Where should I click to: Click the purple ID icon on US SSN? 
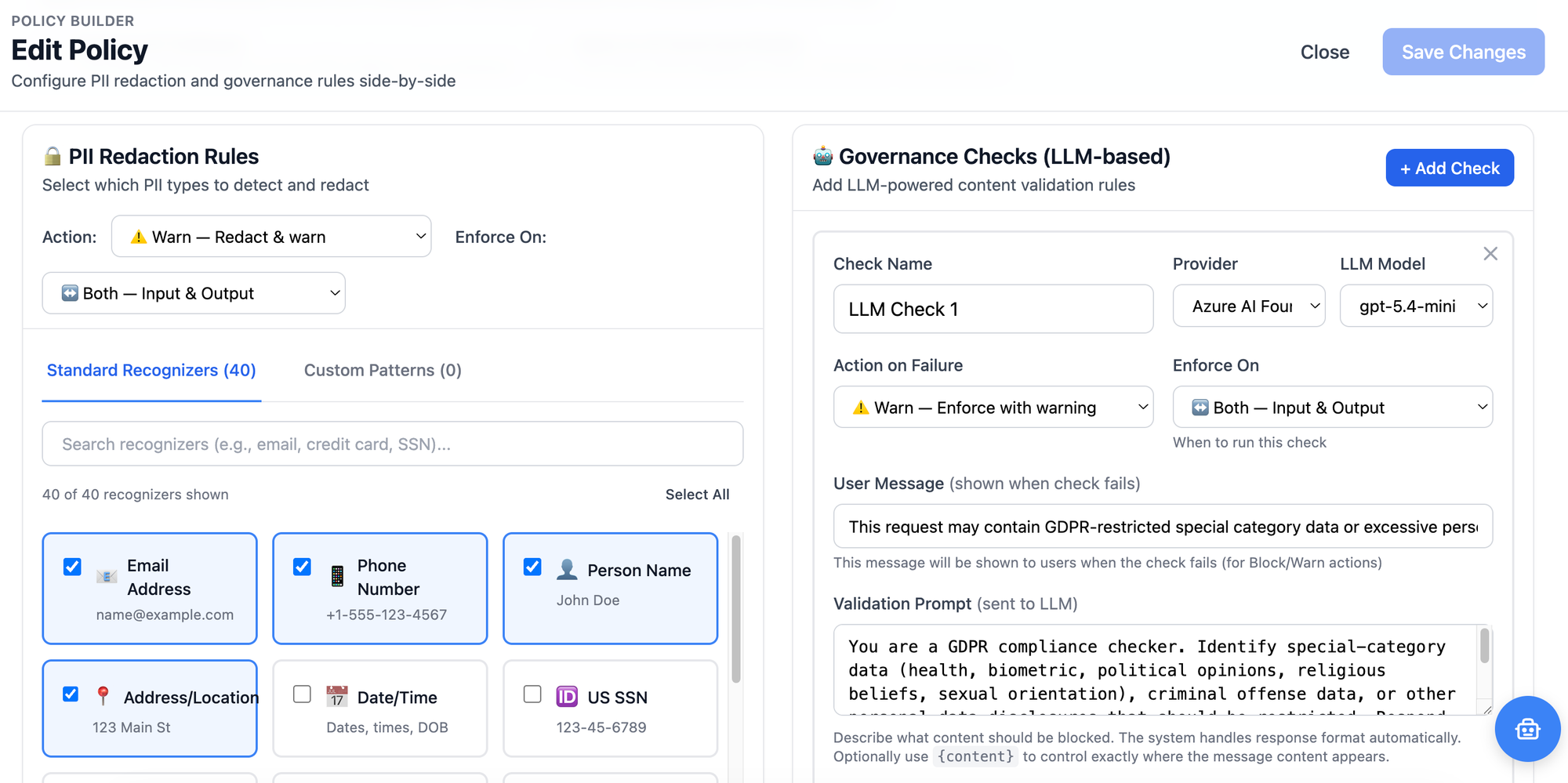coord(567,696)
